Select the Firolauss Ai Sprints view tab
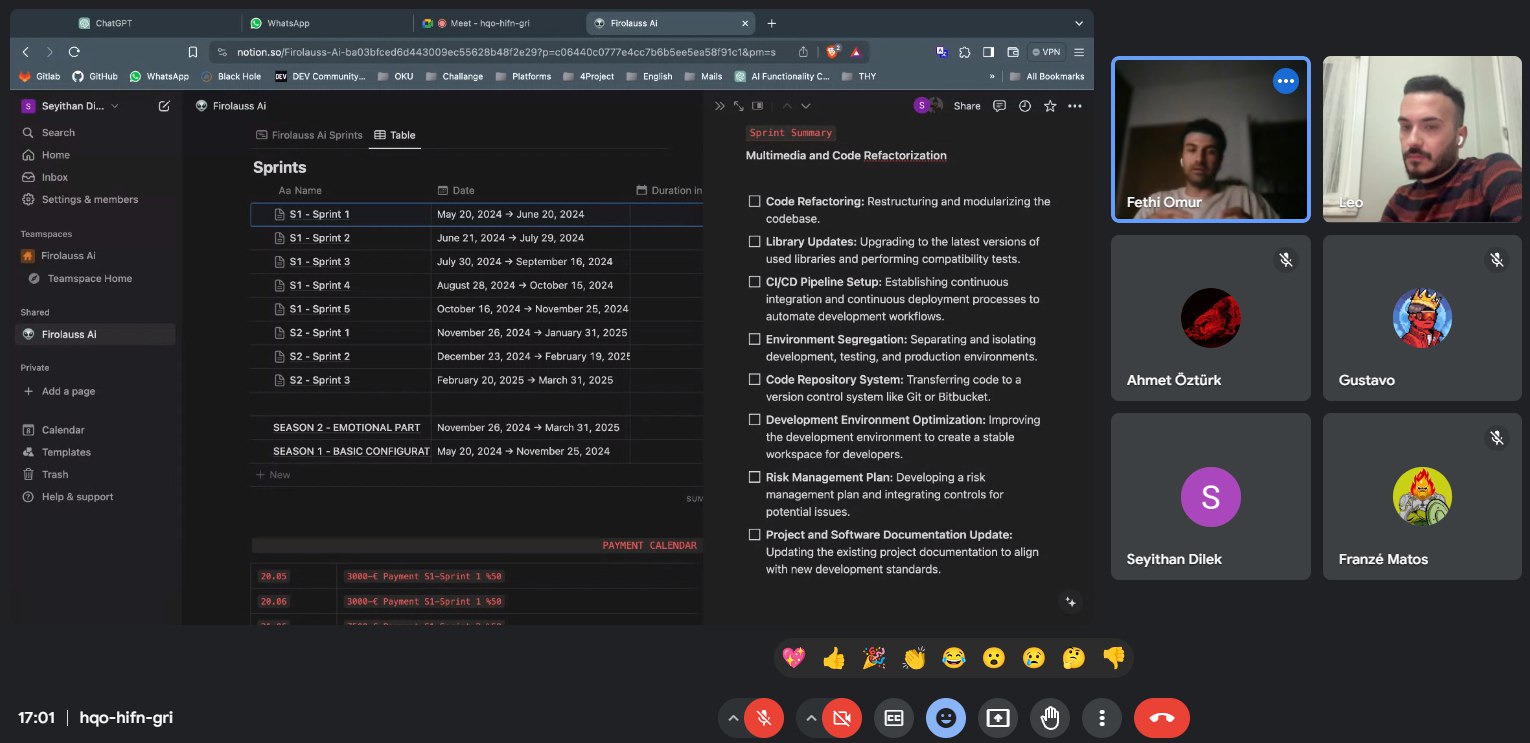 point(310,135)
